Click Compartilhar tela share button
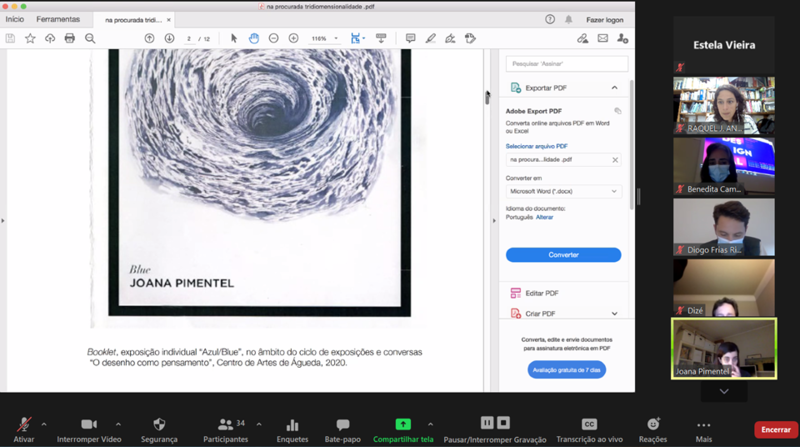Image resolution: width=800 pixels, height=447 pixels. 403,430
